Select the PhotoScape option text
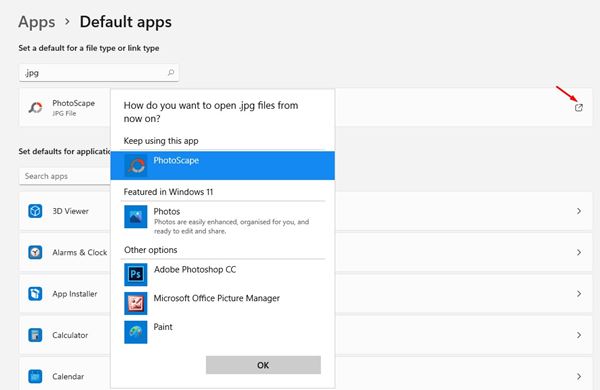 pos(176,160)
